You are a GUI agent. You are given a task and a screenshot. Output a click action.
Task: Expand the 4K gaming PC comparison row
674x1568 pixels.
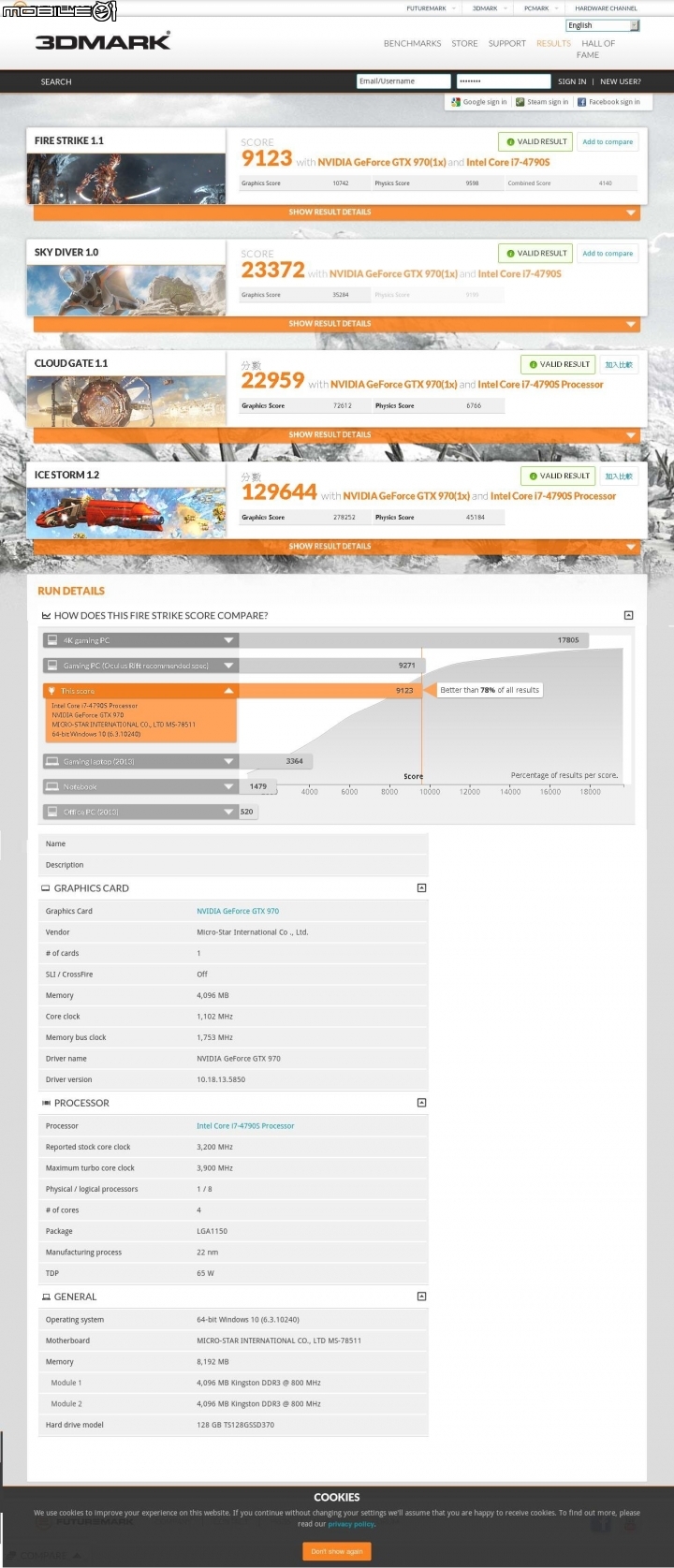[x=140, y=640]
